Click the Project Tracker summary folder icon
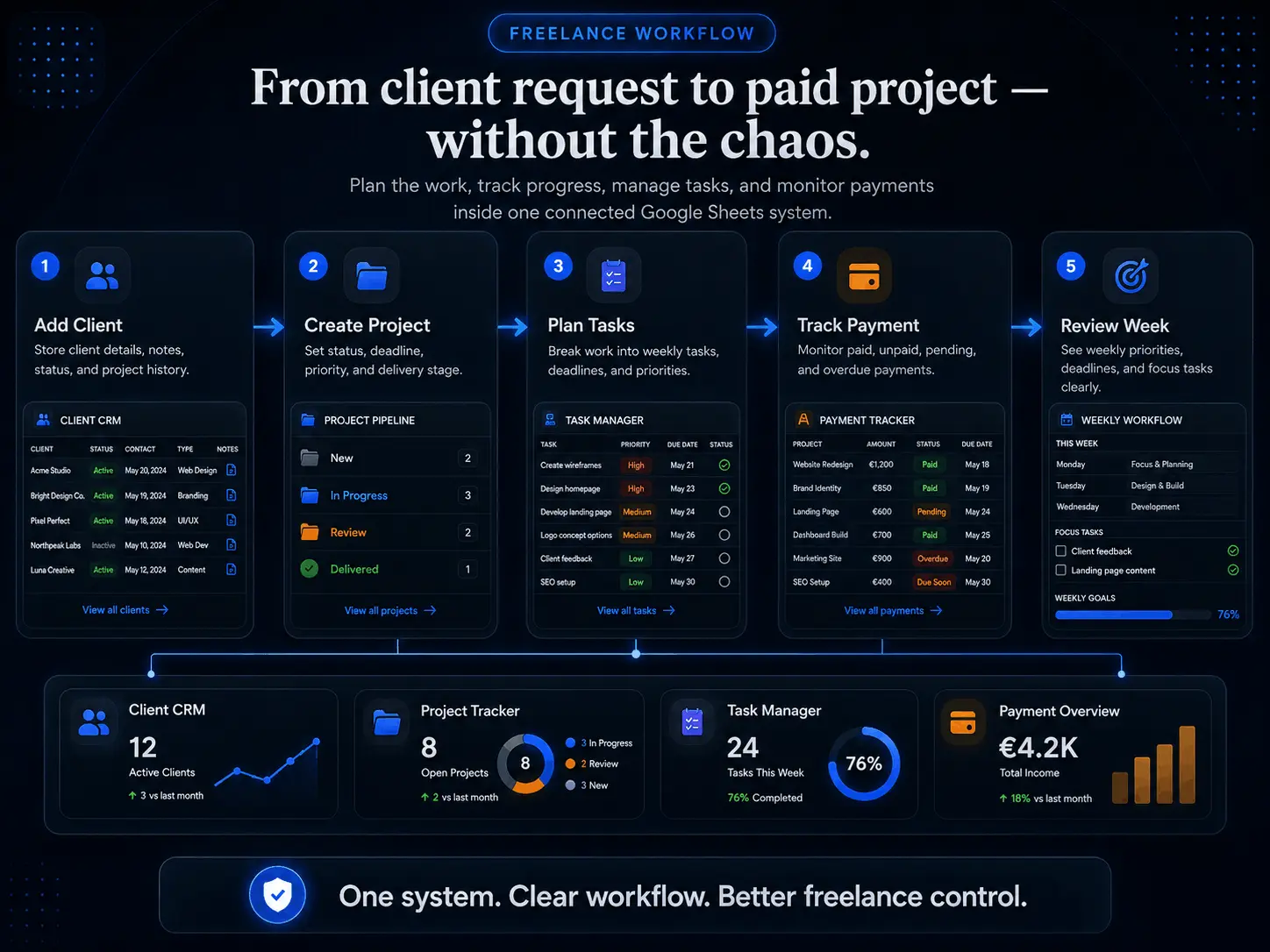Viewport: 1270px width, 952px height. [x=387, y=722]
